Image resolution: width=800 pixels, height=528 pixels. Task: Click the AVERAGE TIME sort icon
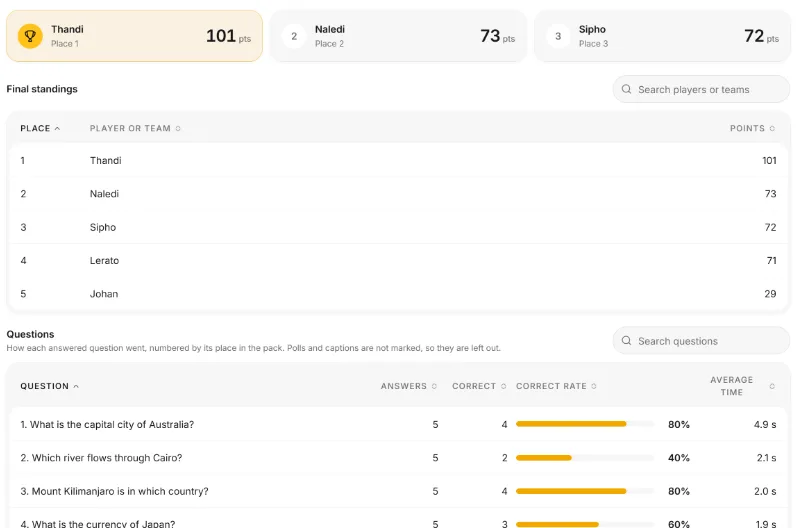(x=772, y=386)
